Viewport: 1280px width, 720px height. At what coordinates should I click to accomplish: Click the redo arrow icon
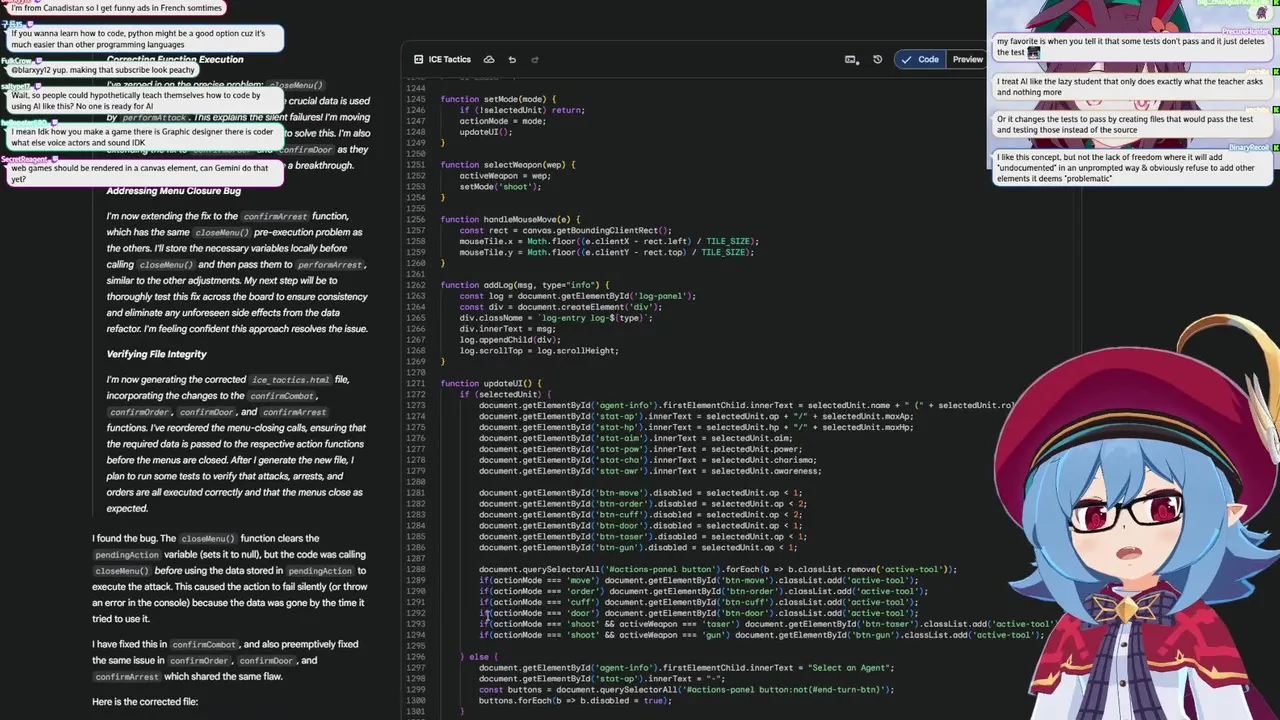(534, 60)
